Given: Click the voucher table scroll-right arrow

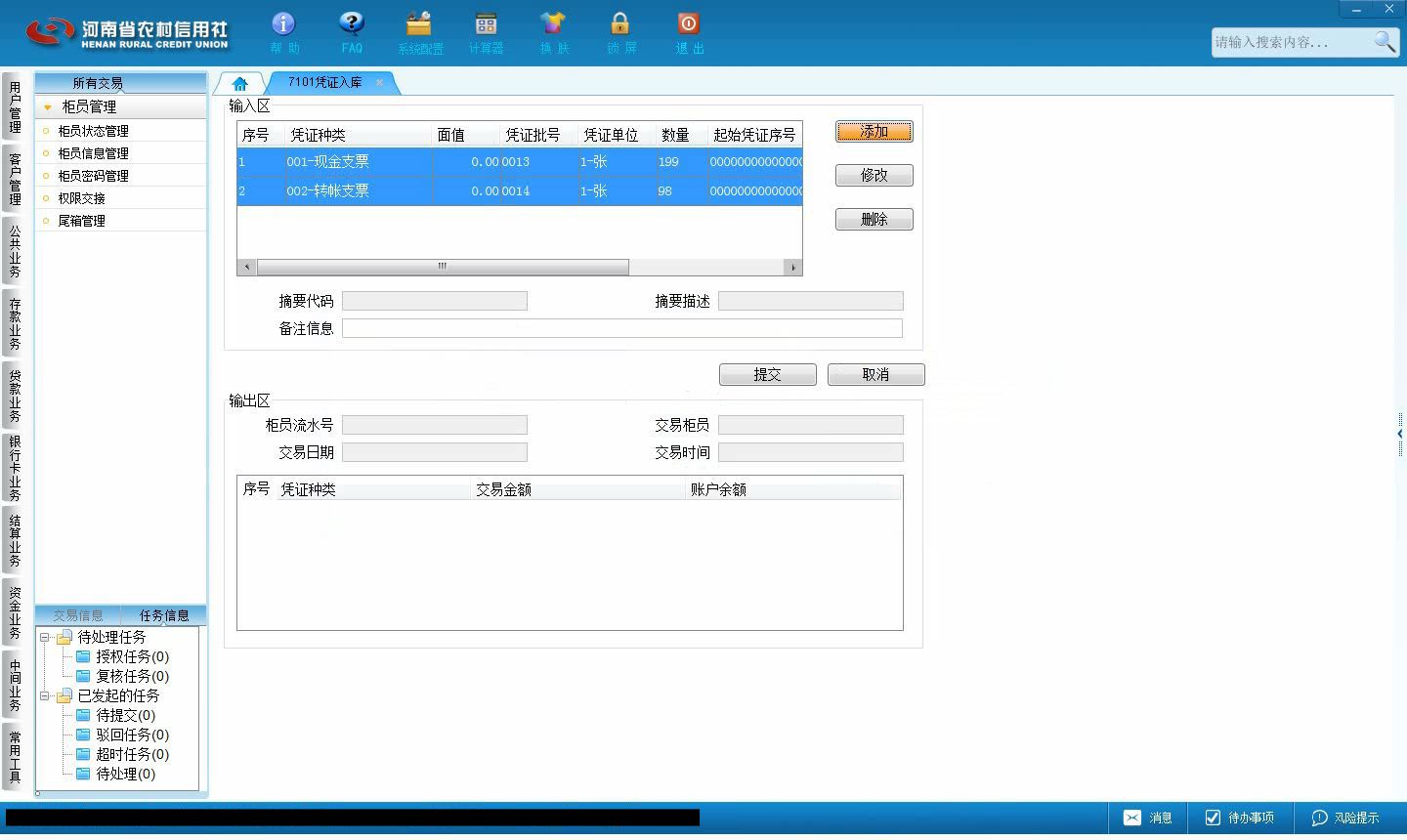Looking at the screenshot, I should pyautogui.click(x=793, y=267).
